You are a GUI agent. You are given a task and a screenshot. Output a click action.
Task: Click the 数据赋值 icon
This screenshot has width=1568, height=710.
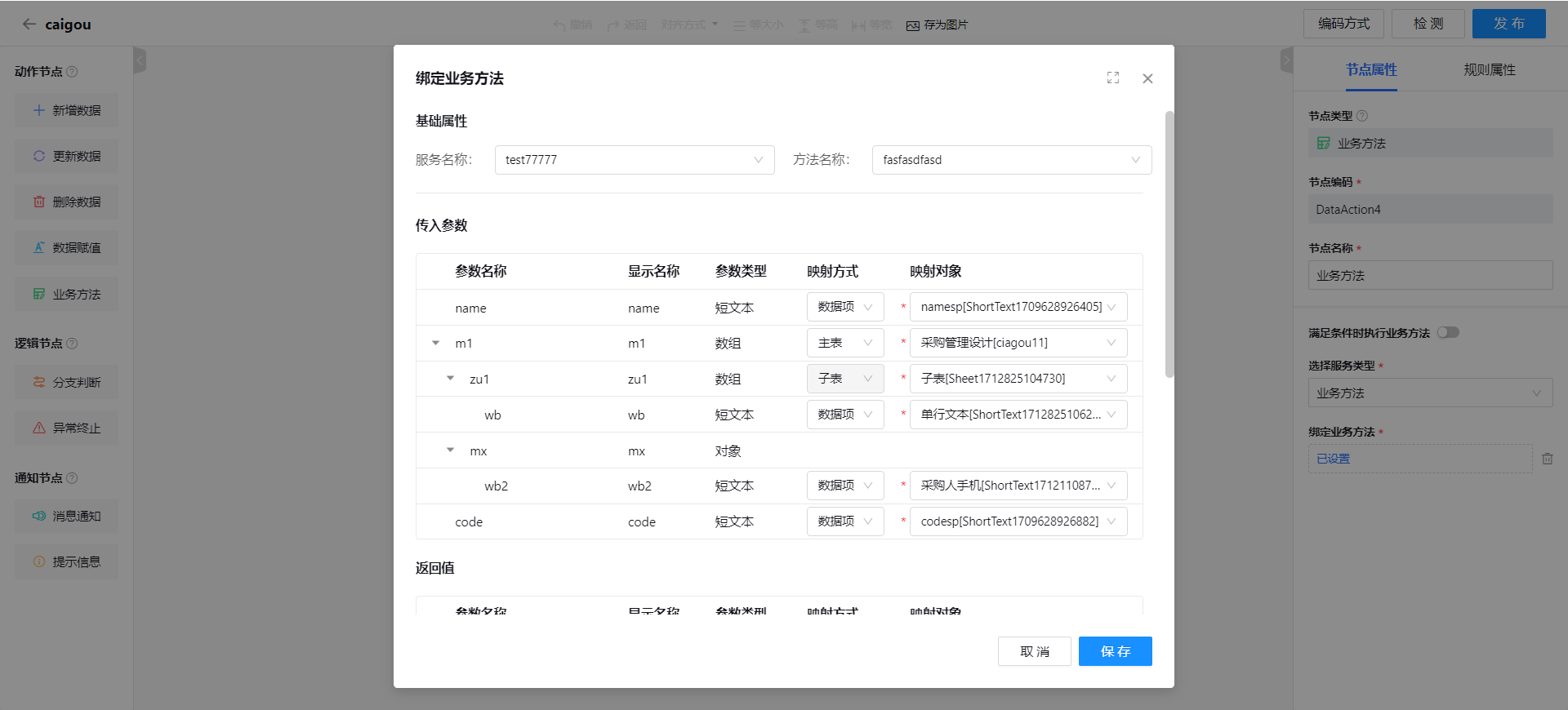(39, 247)
